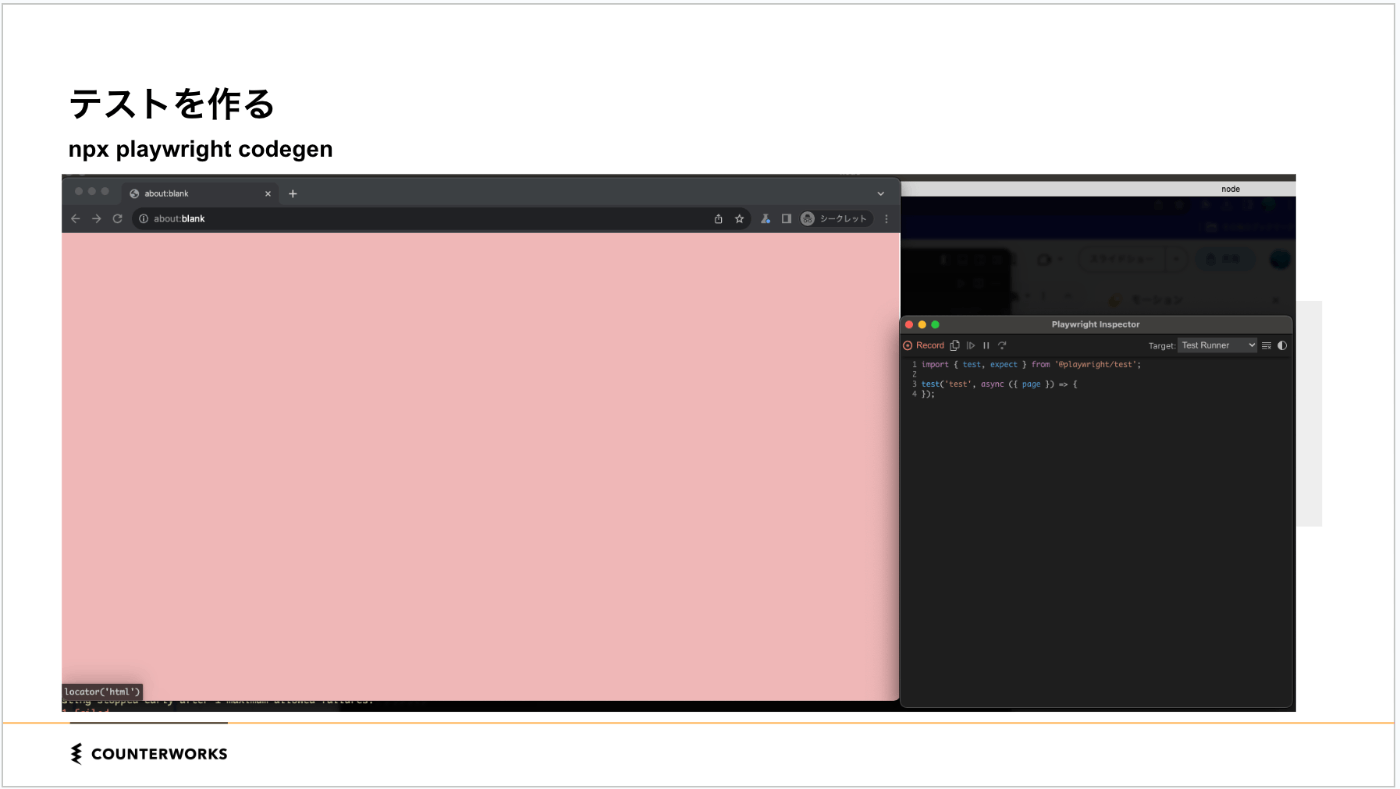Select the about:blank browser tab
This screenshot has height=789, width=1400.
(200, 193)
